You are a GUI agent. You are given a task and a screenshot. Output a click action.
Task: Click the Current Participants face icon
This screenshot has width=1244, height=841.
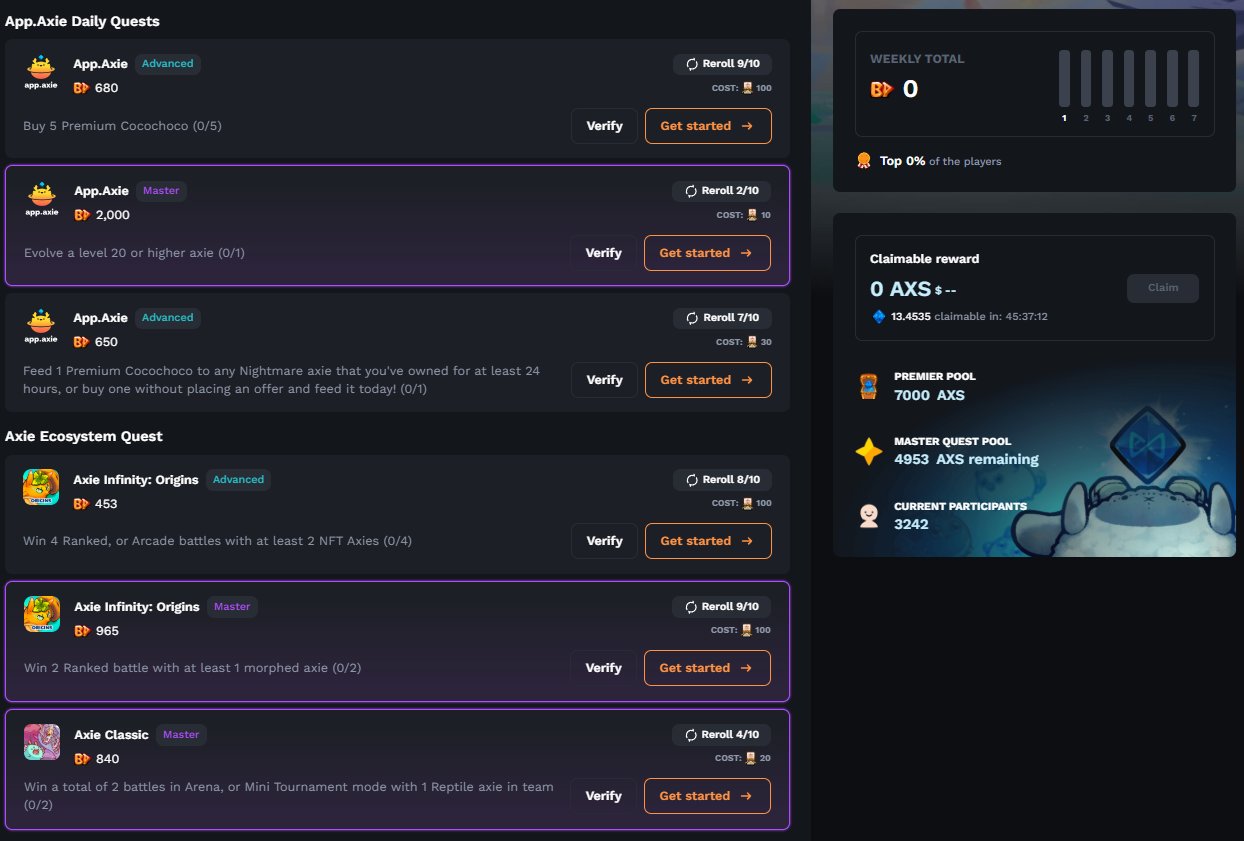[868, 516]
